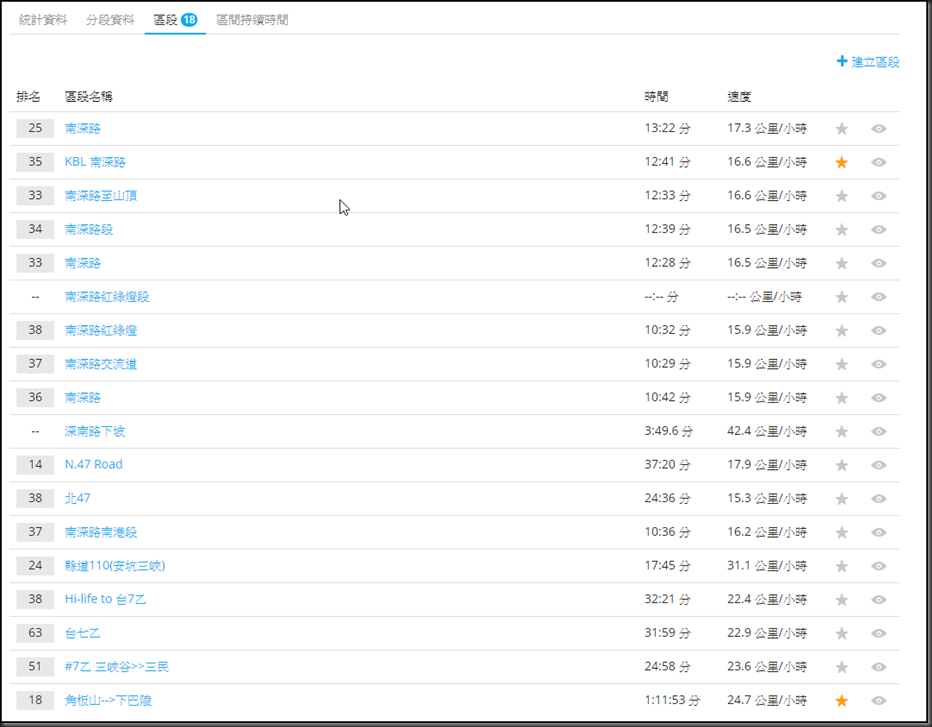The image size is (932, 727).
Task: Hide the N.47 Road segment
Action: (879, 465)
